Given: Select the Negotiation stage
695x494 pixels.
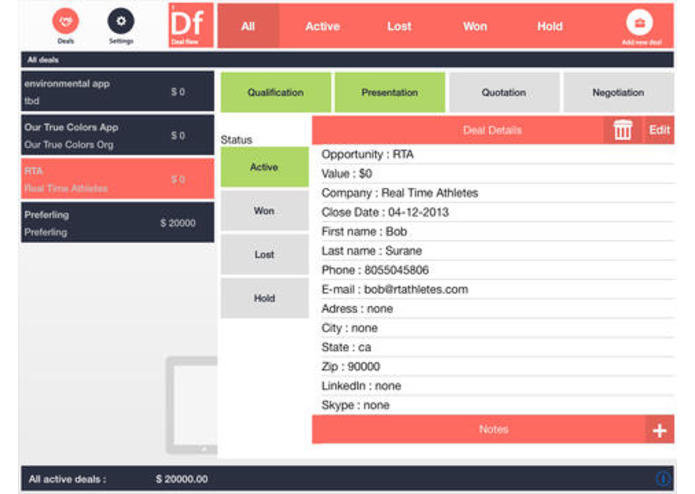Looking at the screenshot, I should tap(618, 92).
